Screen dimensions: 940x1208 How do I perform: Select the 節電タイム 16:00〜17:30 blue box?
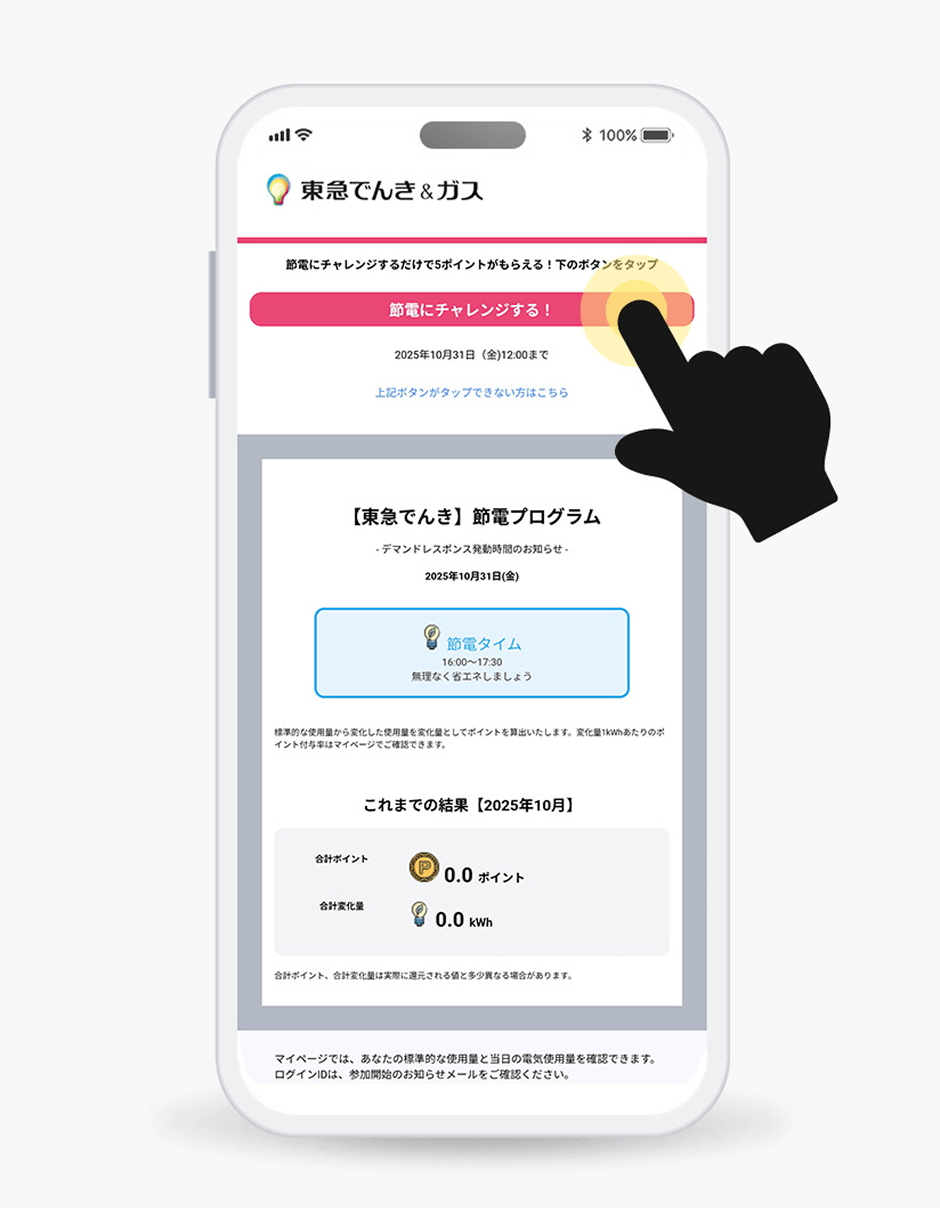(x=471, y=653)
